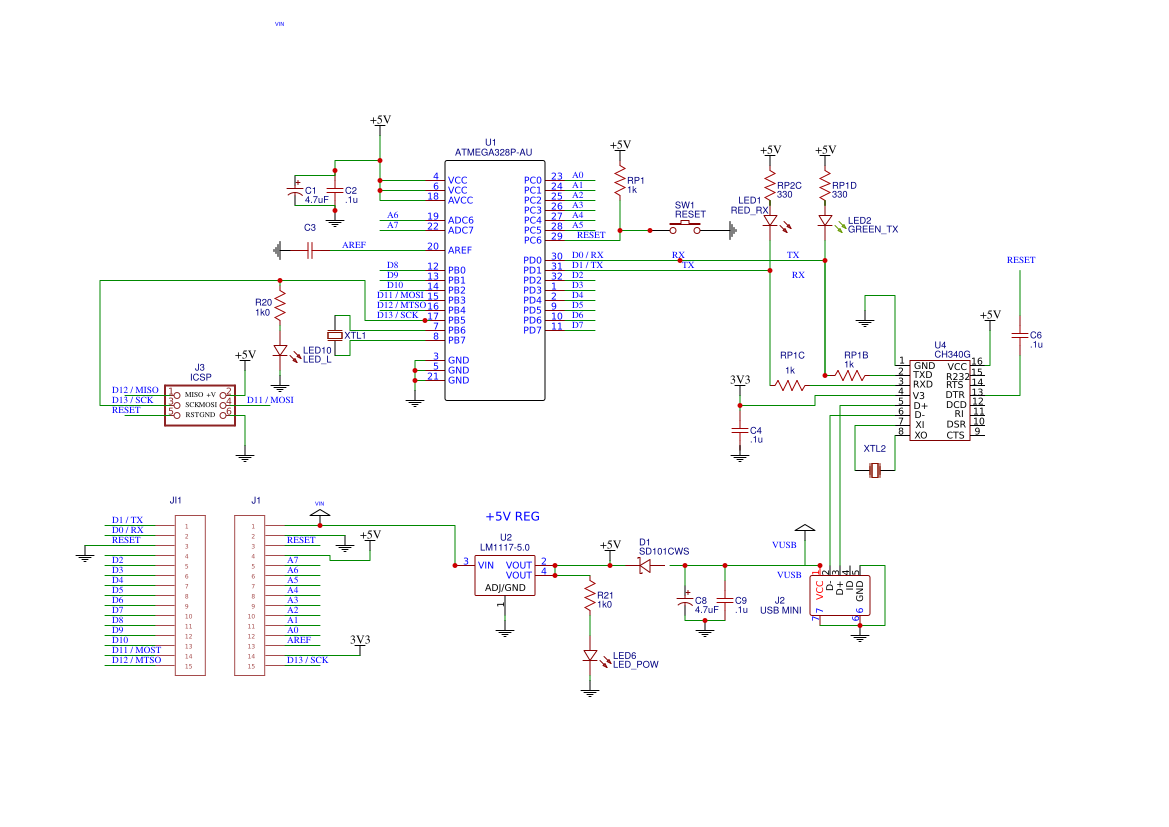
Task: Click the '+5V REG' section title
Action: pos(512,516)
